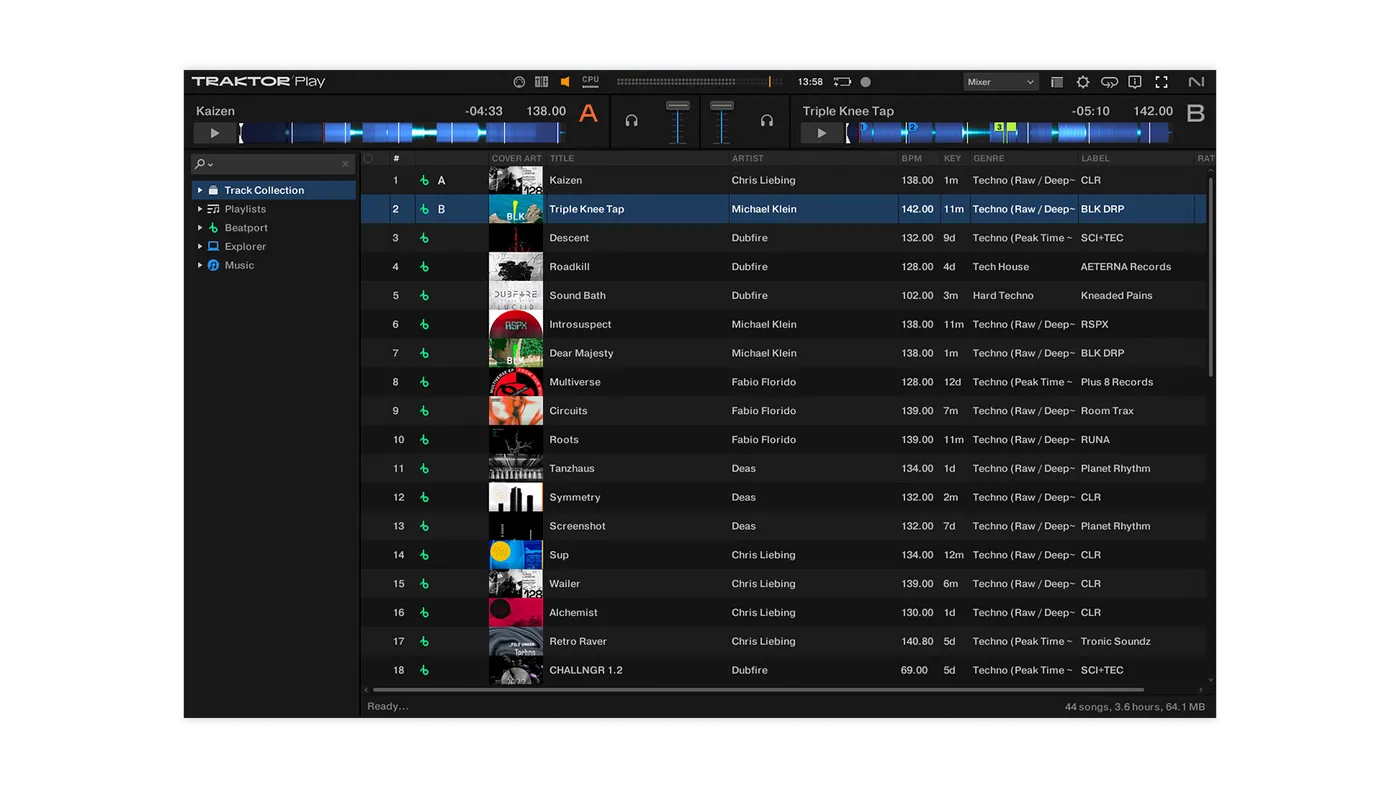
Task: Click the cruise mode loop icon
Action: click(1109, 82)
